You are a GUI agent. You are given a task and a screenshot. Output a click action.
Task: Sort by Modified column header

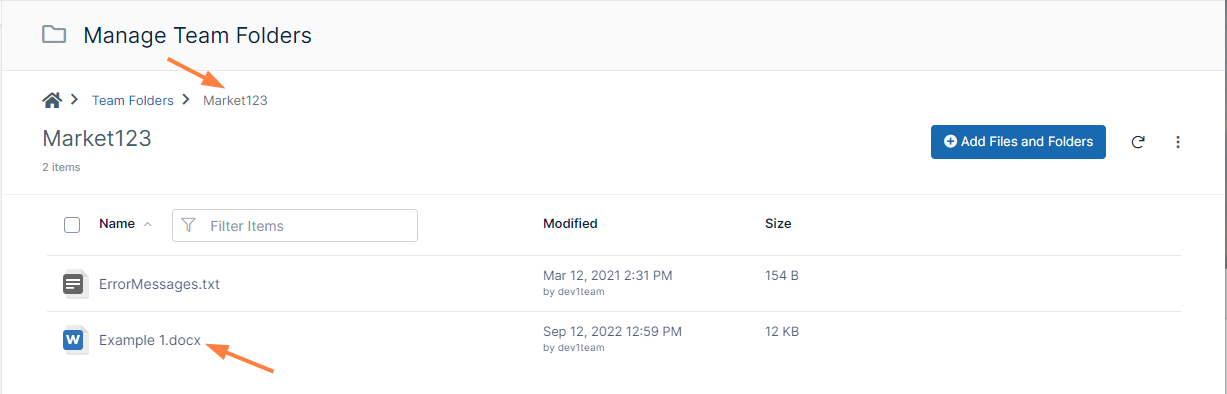pos(570,224)
